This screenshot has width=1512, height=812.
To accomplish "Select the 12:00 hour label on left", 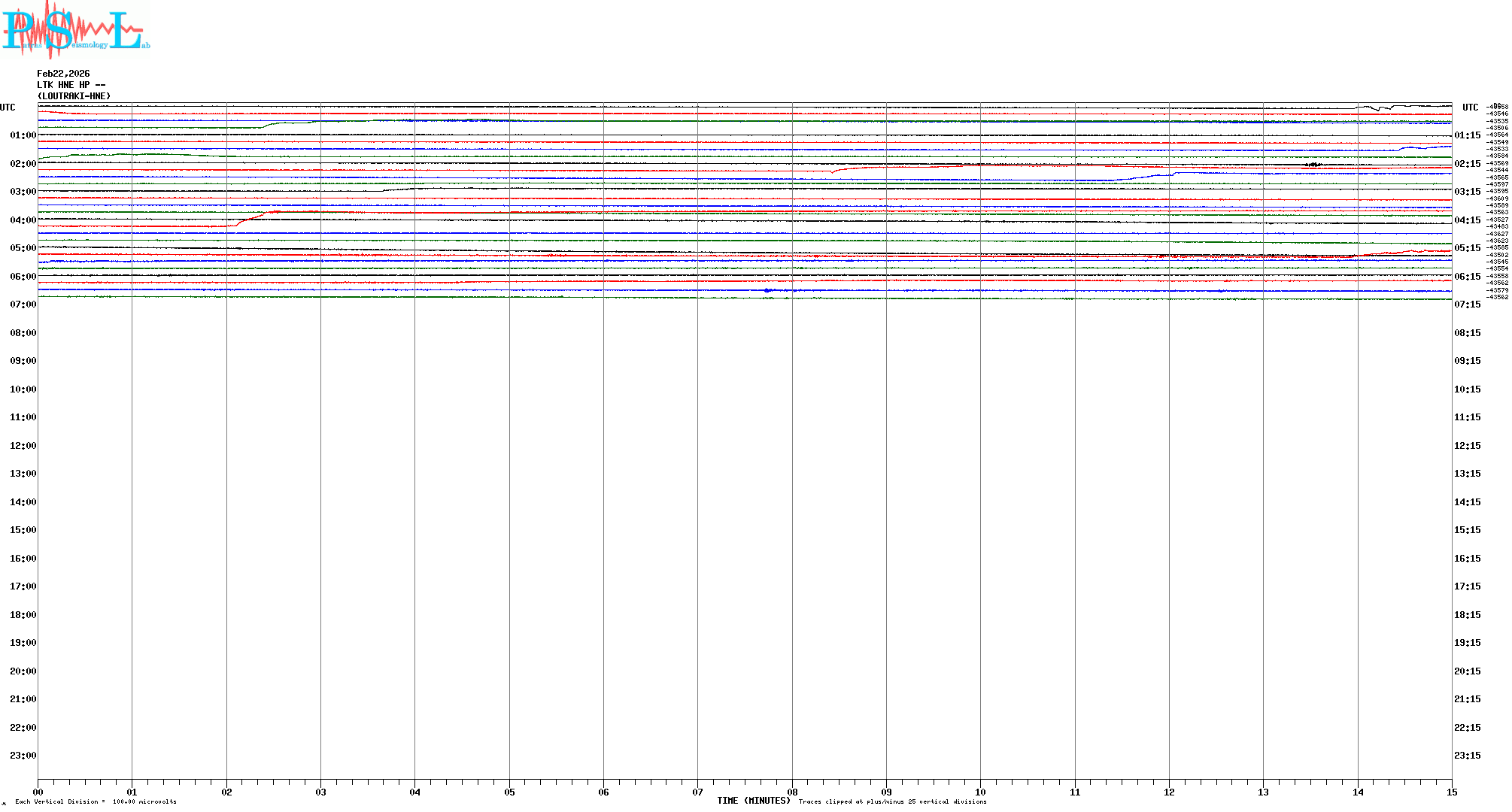I will [23, 446].
